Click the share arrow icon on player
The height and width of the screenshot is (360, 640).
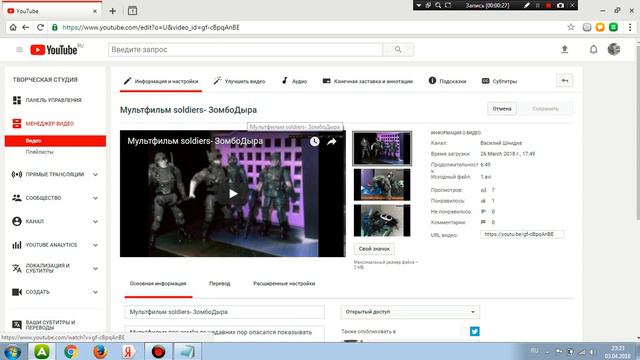(331, 141)
